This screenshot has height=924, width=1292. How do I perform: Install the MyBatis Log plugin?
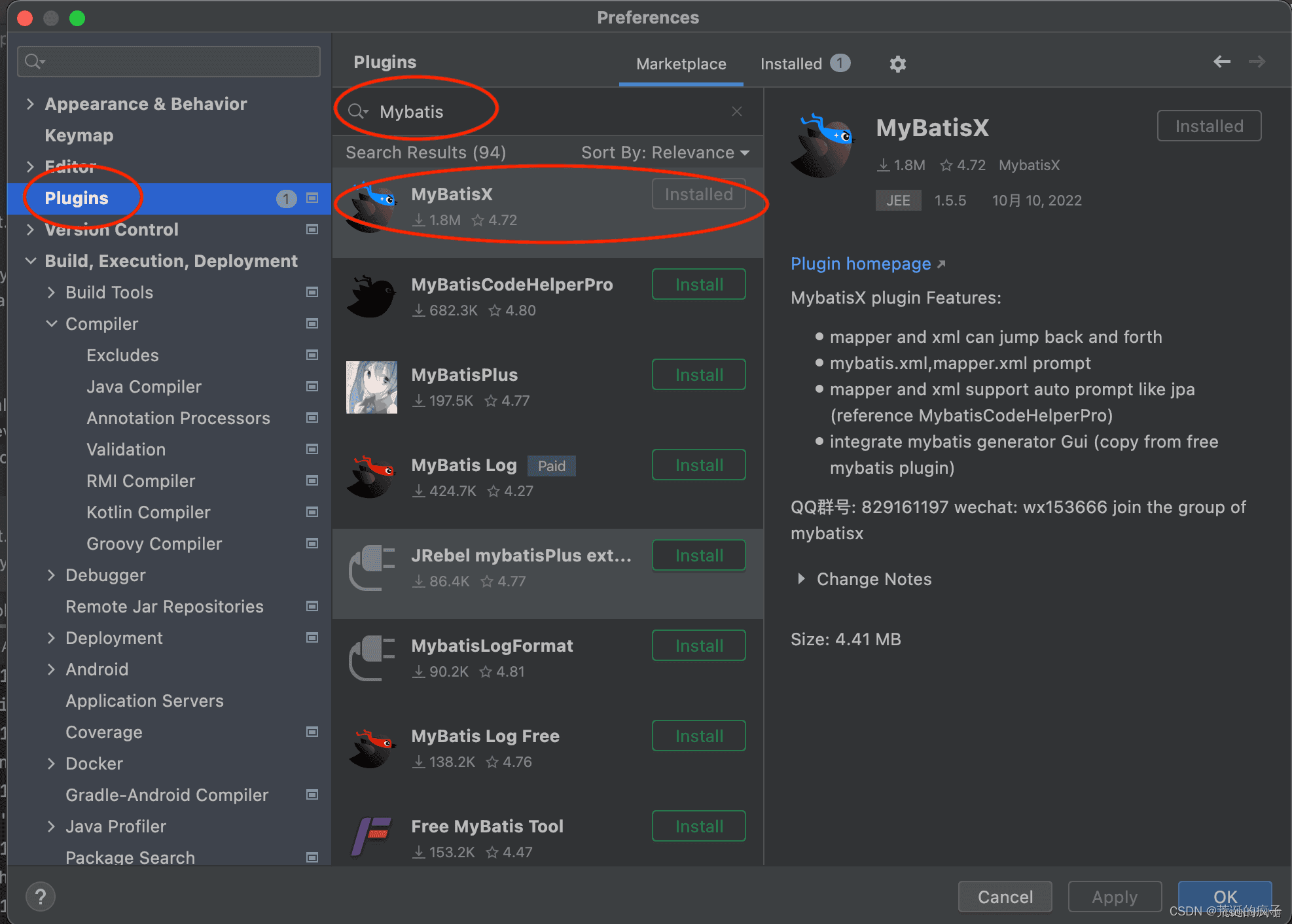[x=698, y=465]
